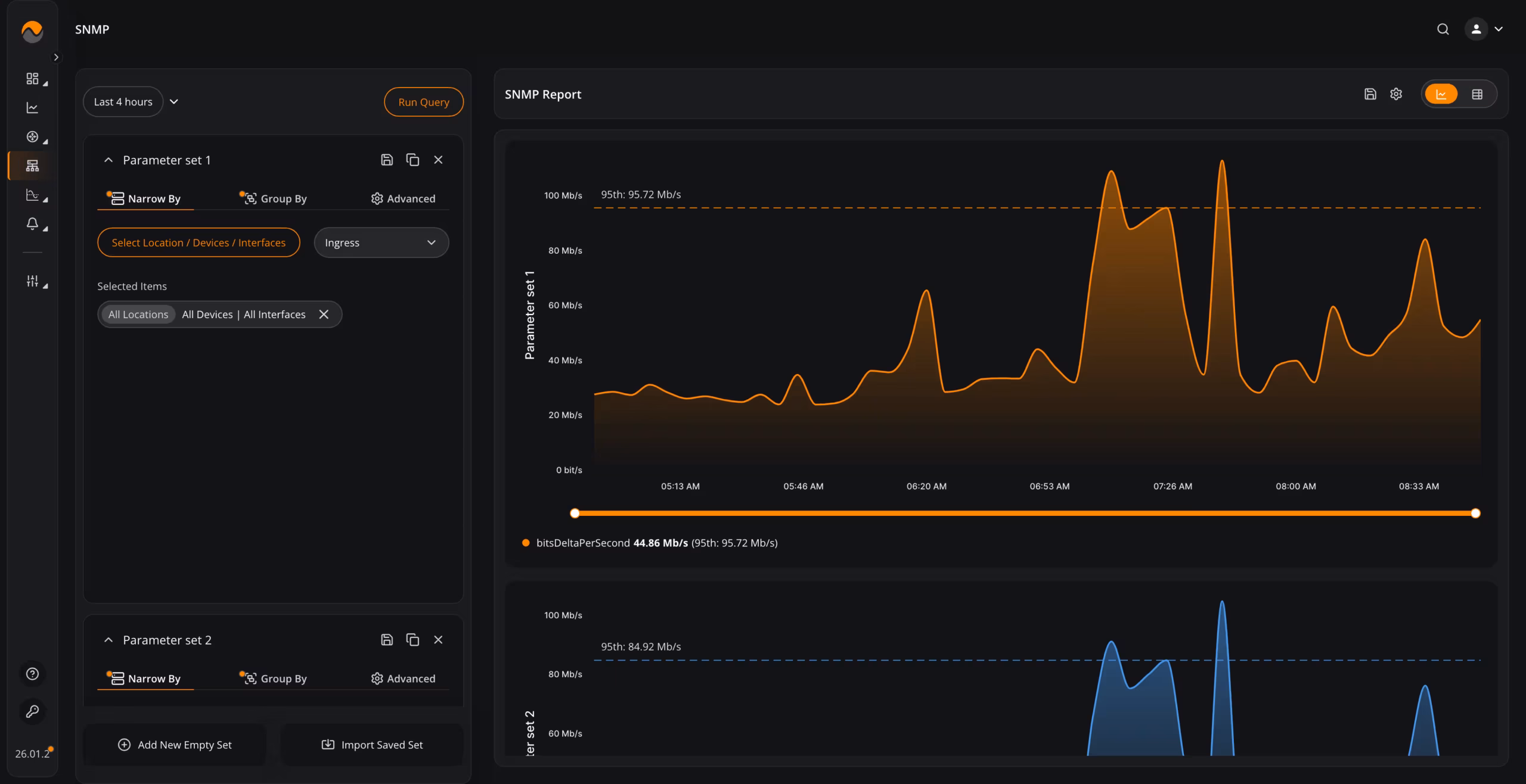Screen dimensions: 1526x784
Task: Collapse Parameter set 2
Action: click(108, 640)
